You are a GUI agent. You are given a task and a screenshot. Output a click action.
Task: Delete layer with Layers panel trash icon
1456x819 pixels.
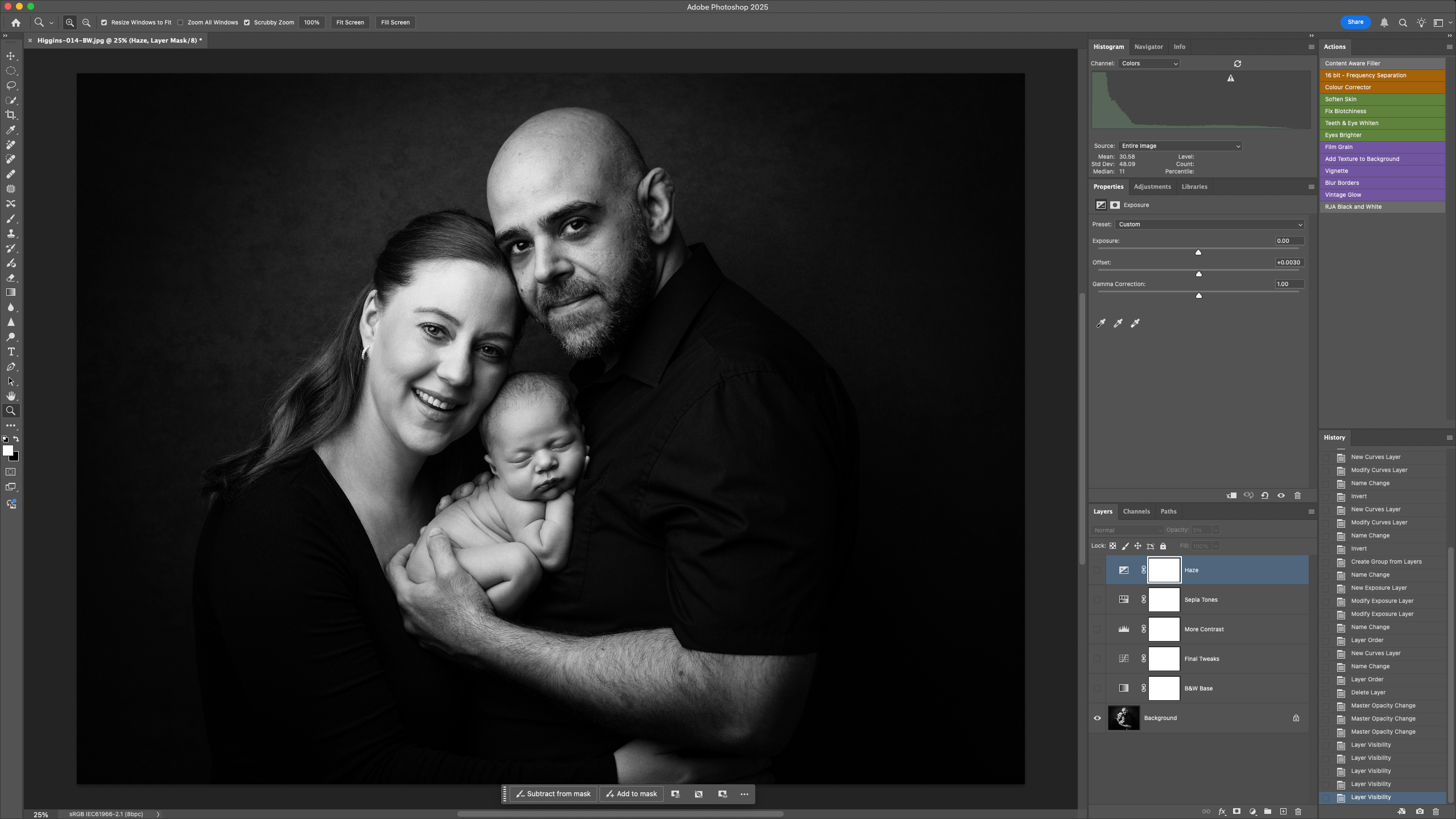tap(1298, 812)
